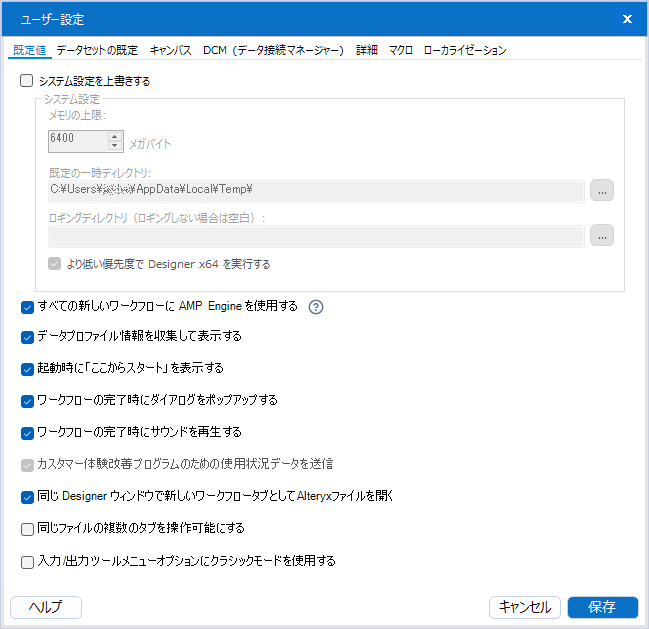Increase メモリの上限 with up arrow
The height and width of the screenshot is (629, 649).
pyautogui.click(x=114, y=137)
